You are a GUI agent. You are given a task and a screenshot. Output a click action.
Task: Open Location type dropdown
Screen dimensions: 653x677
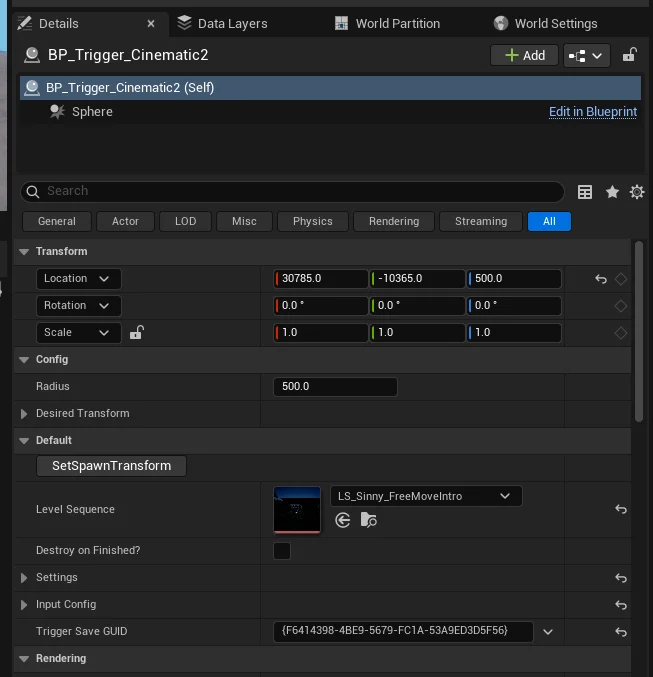coord(79,279)
